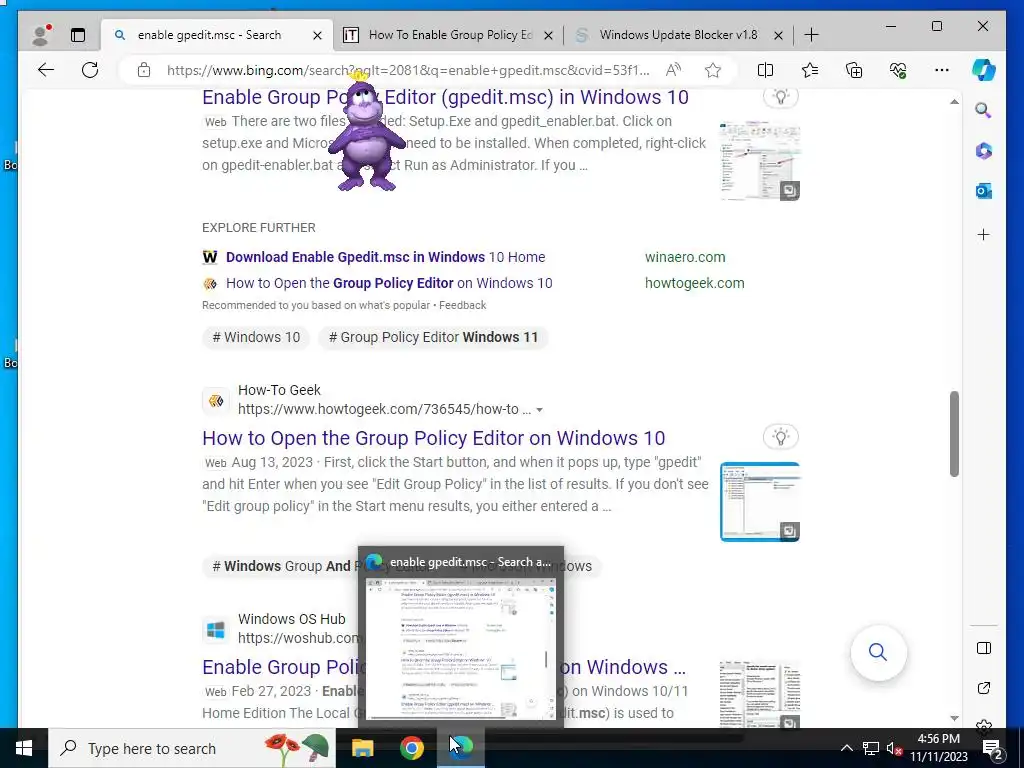Click the muted volume tray icon

[x=894, y=748]
